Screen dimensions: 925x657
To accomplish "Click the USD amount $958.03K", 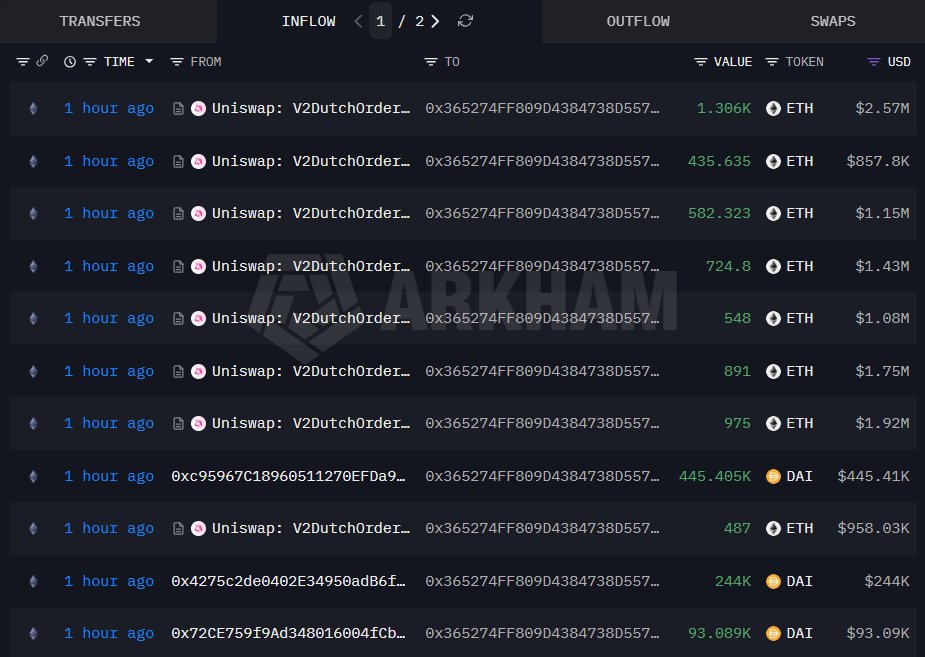I will pyautogui.click(x=874, y=528).
